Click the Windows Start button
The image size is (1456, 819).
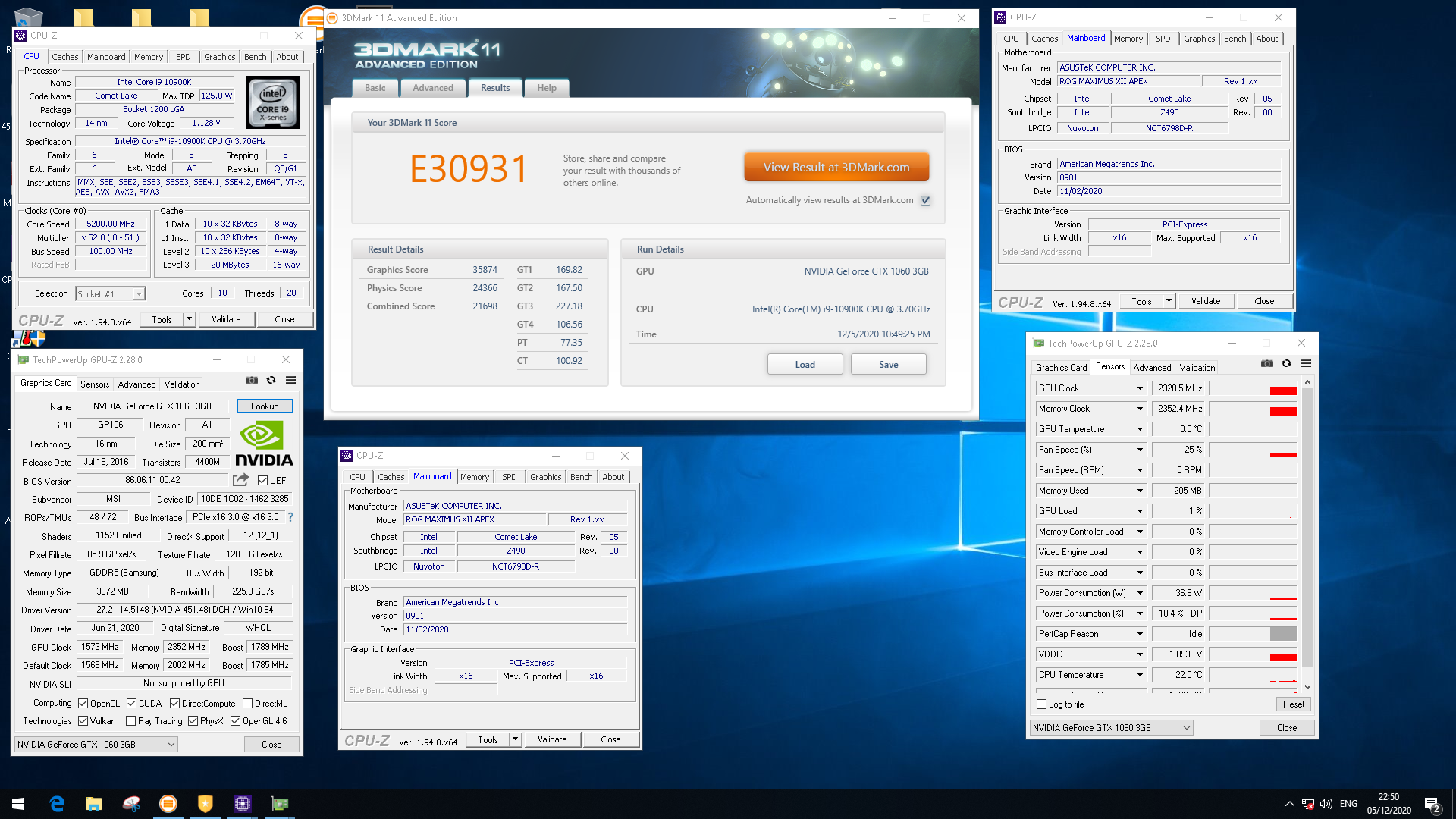(18, 804)
